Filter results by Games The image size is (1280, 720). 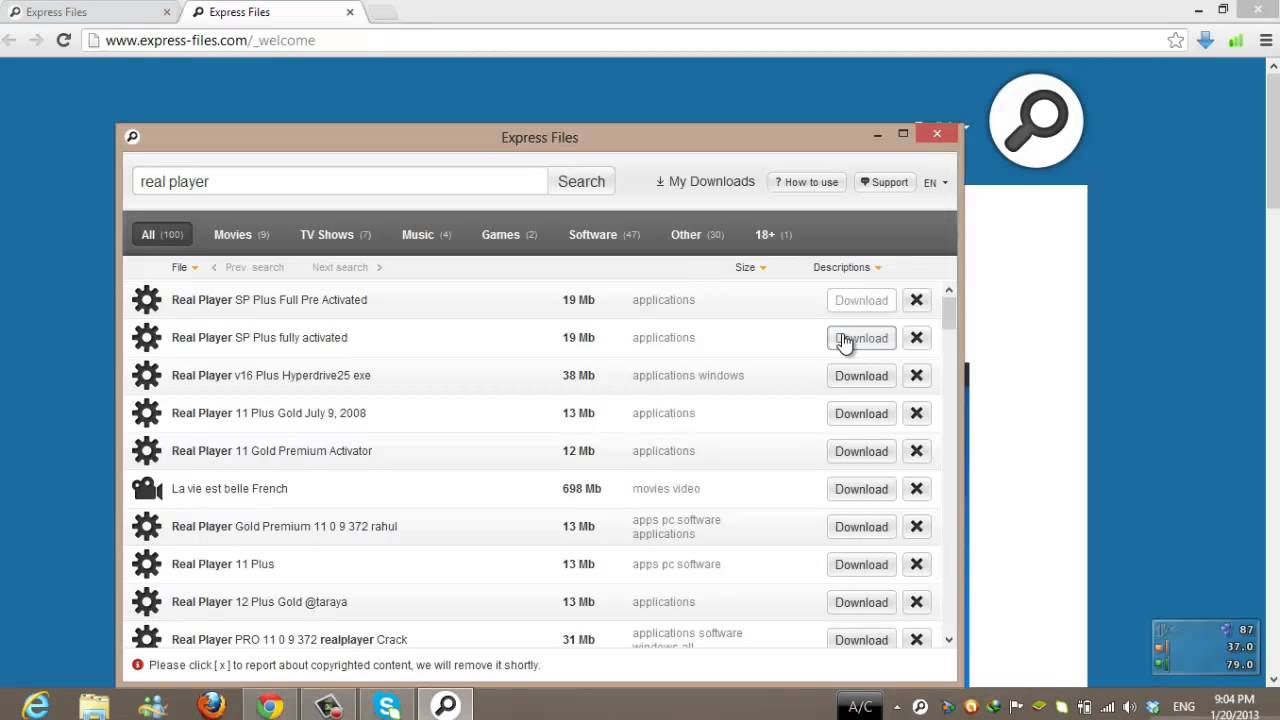tap(509, 235)
